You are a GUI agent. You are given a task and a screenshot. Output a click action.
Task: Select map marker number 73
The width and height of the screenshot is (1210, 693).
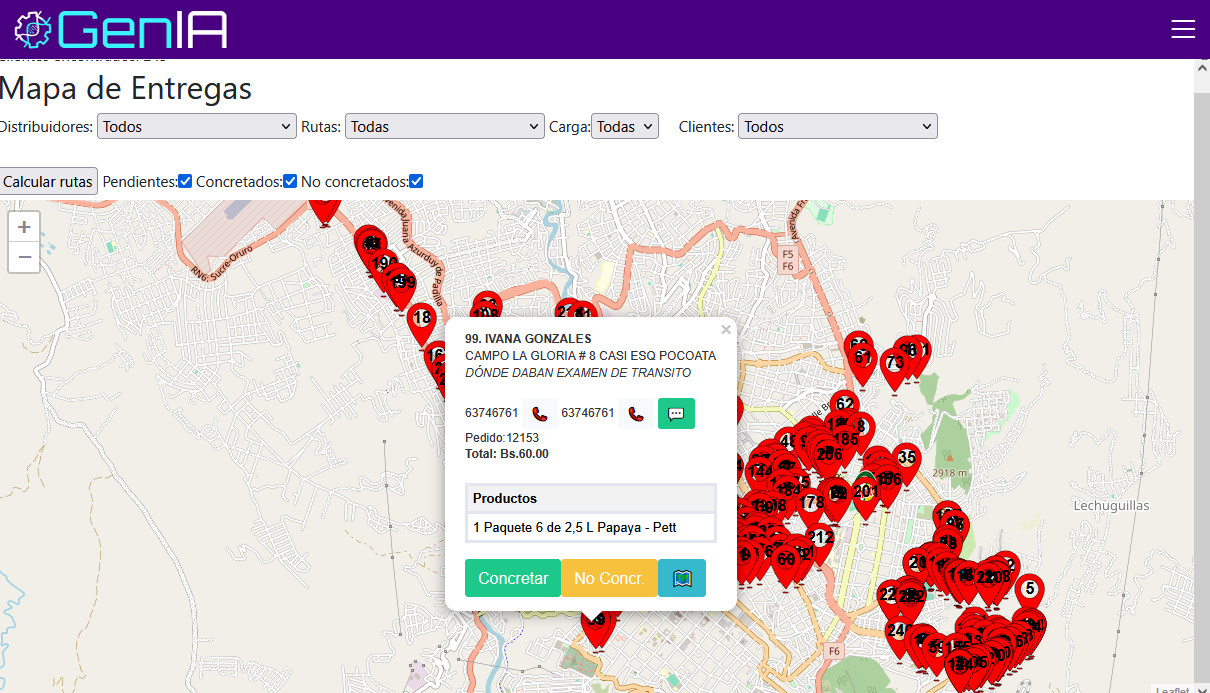pyautogui.click(x=894, y=368)
